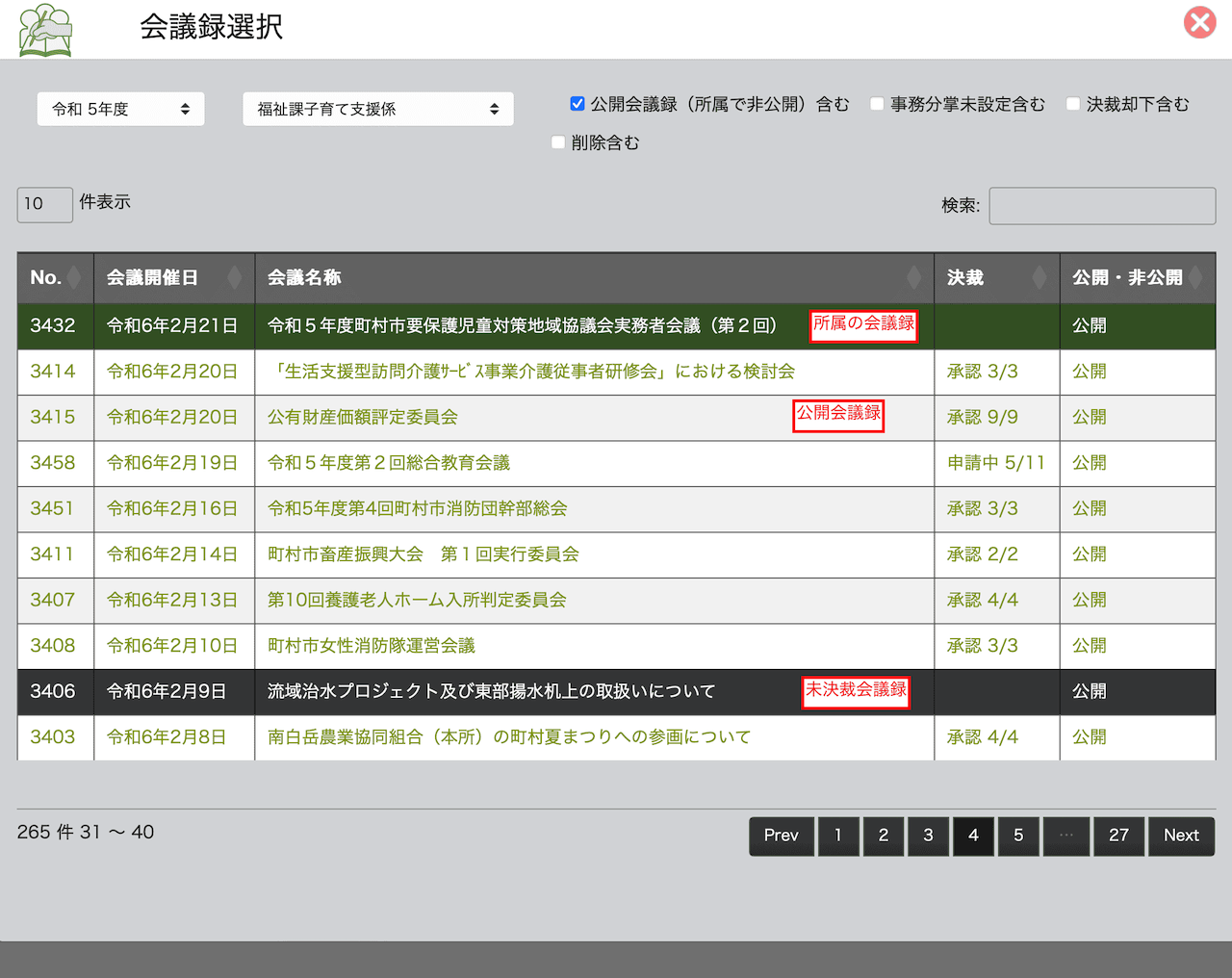The width and height of the screenshot is (1232, 978).
Task: Check the 削除含む checkbox
Action: coord(558,142)
